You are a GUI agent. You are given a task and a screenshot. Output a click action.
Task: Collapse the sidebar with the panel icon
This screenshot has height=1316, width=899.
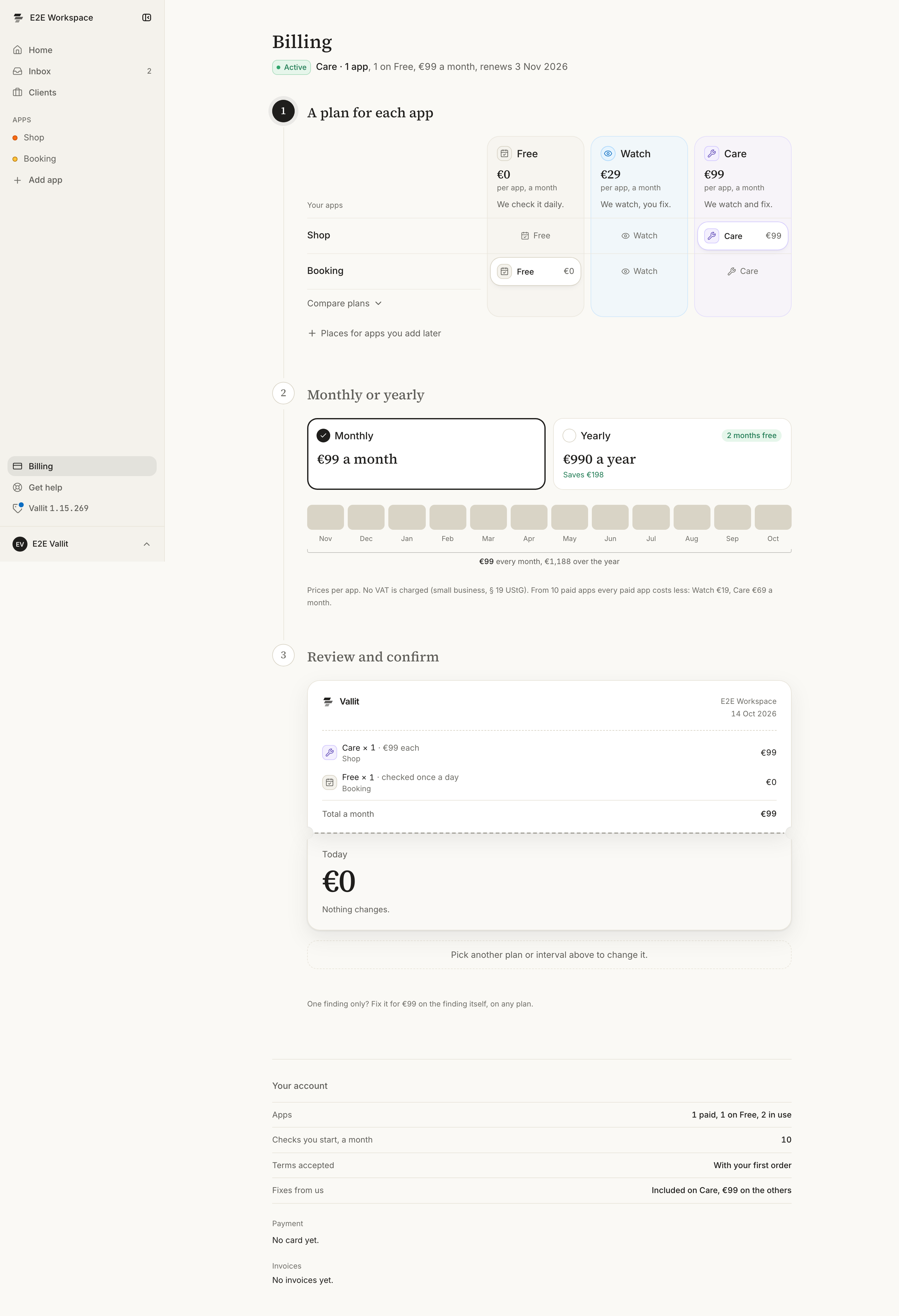(147, 17)
